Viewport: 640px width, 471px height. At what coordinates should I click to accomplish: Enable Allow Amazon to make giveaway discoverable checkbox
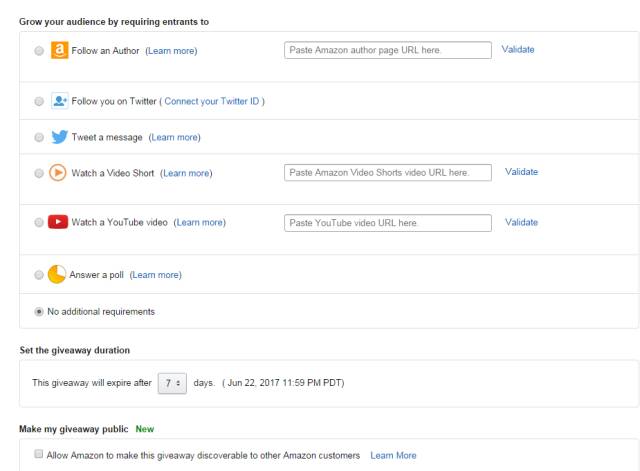click(x=39, y=454)
